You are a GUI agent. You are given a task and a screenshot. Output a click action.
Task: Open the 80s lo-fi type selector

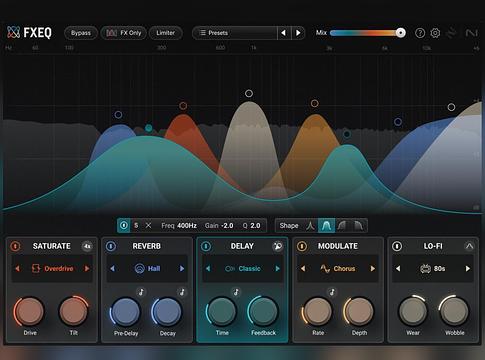coord(433,269)
